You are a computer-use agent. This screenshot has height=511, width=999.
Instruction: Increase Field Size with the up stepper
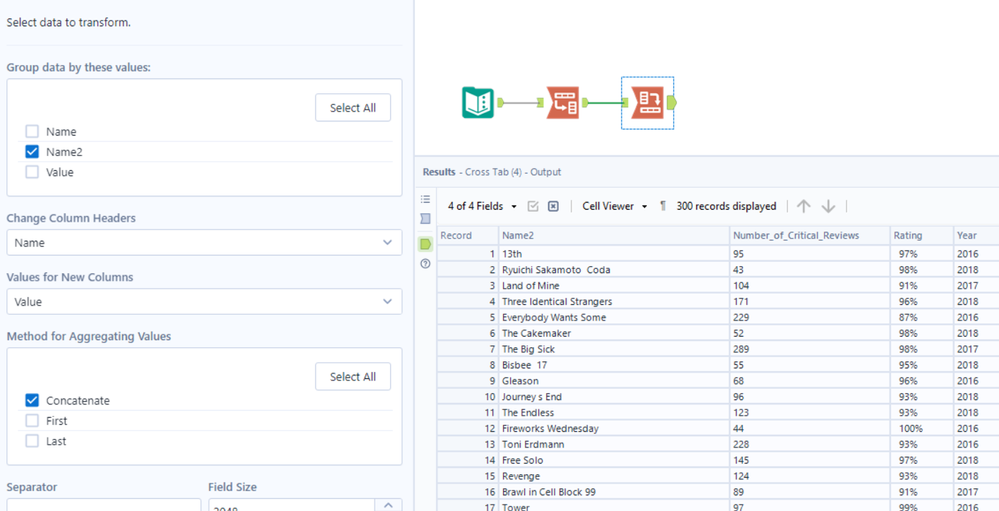pos(387,505)
